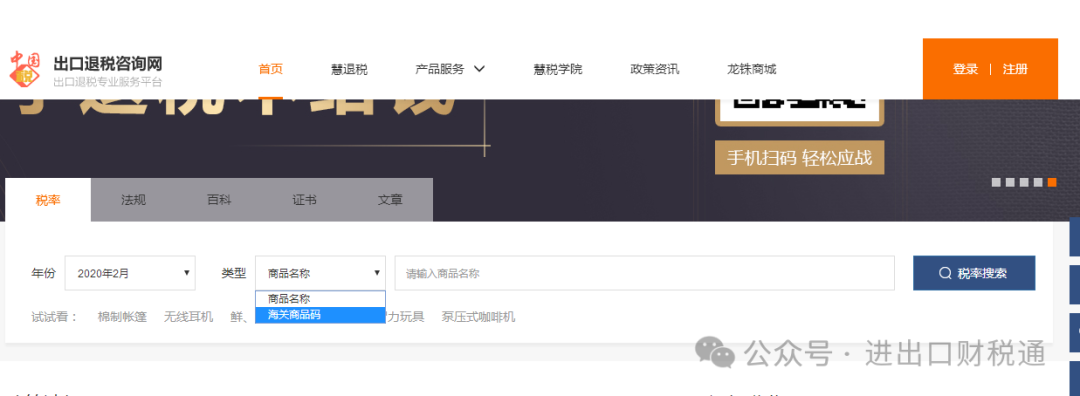
Task: Try the 泵压式咖啡机 suggestion link
Action: click(478, 317)
